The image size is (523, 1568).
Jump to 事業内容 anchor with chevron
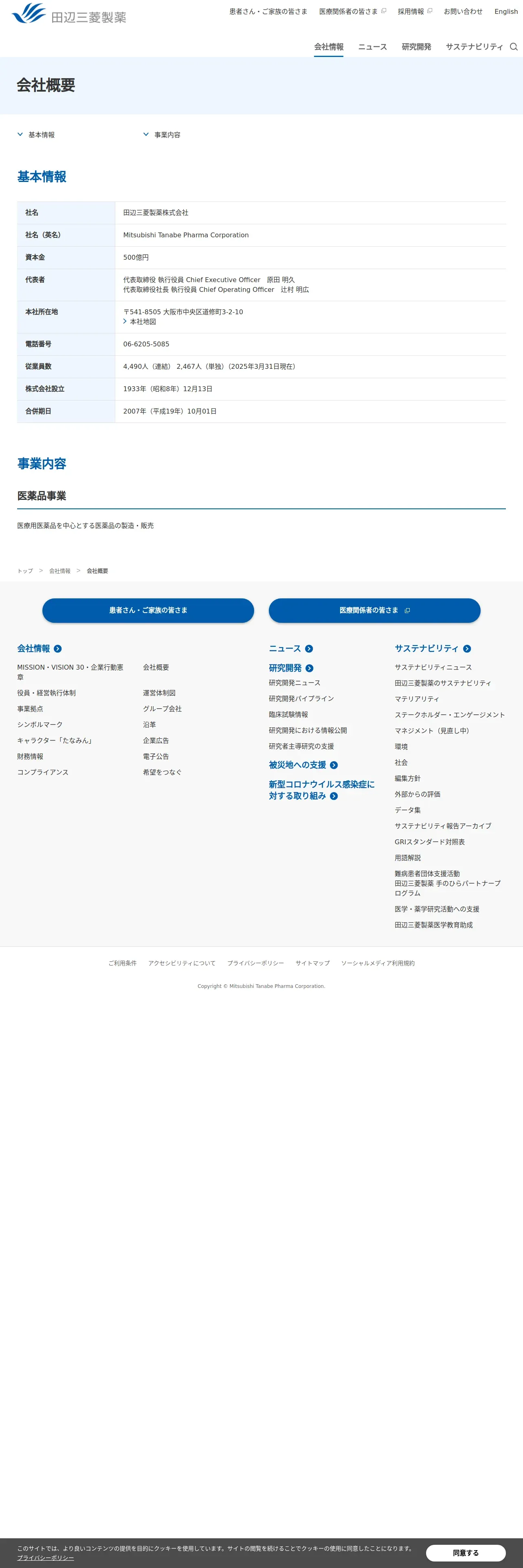coord(162,134)
